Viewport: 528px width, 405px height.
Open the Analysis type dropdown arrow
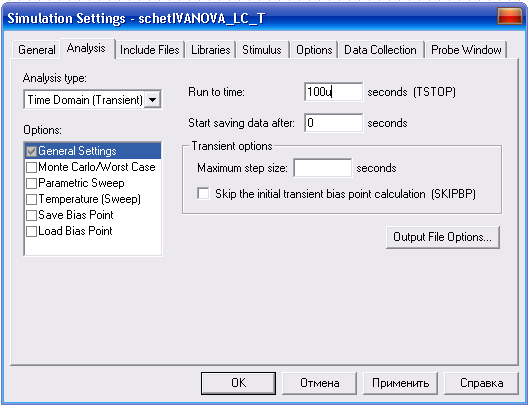(152, 100)
